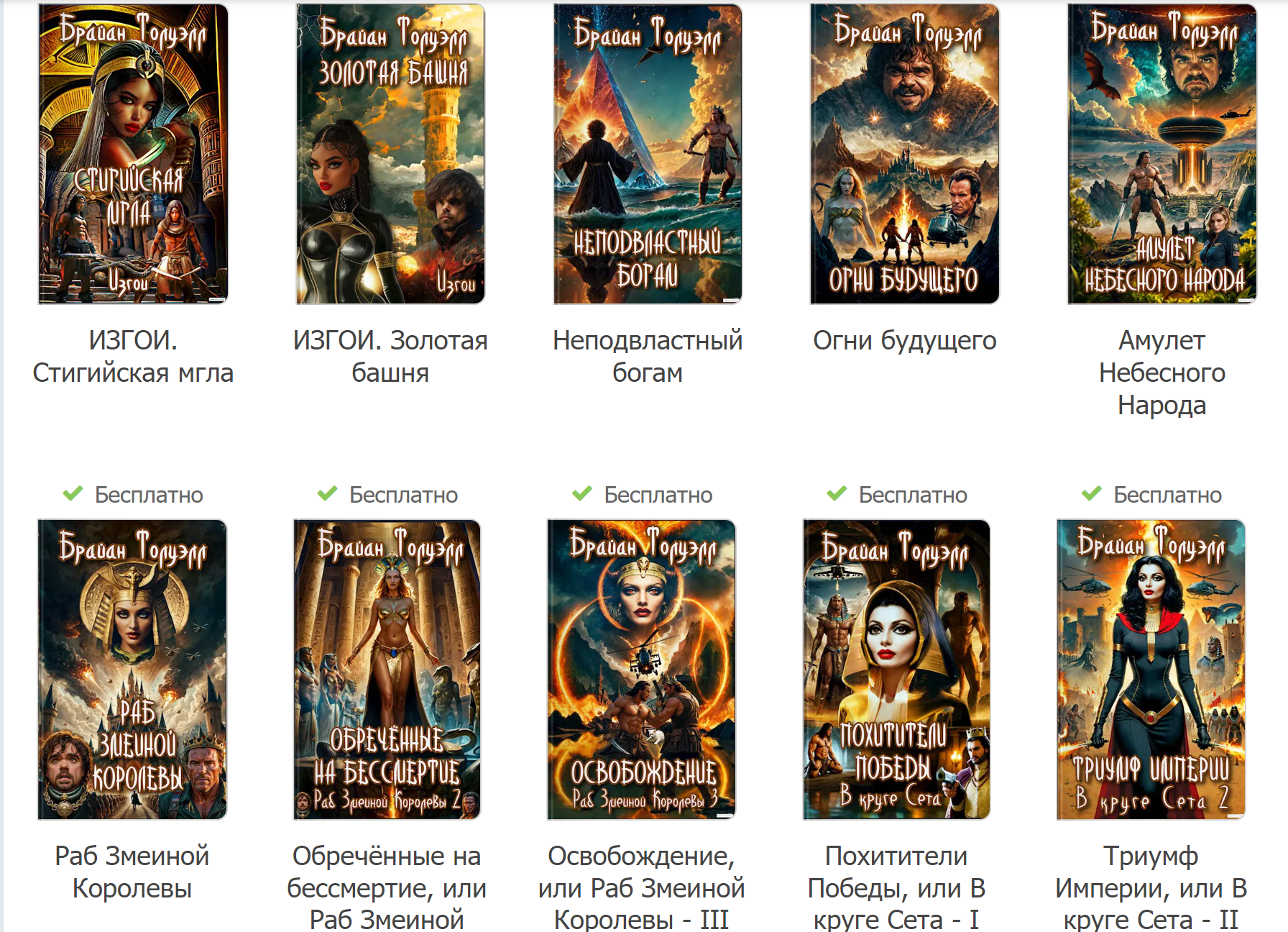Image resolution: width=1288 pixels, height=932 pixels.
Task: Select the 'Раб Змеиной Королевы' title under first cover
Action: pyautogui.click(x=132, y=872)
